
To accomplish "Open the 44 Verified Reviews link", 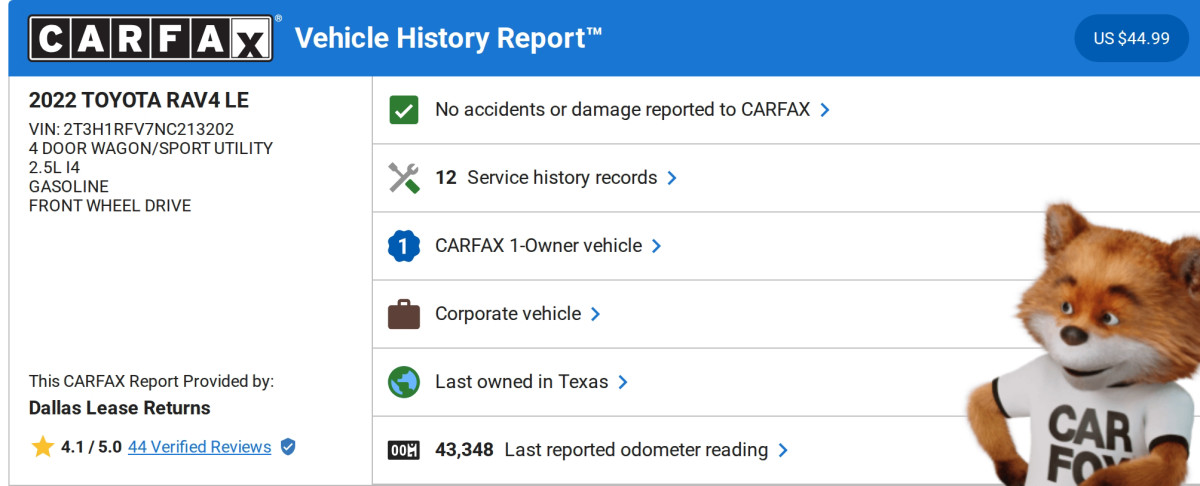I will pyautogui.click(x=199, y=447).
